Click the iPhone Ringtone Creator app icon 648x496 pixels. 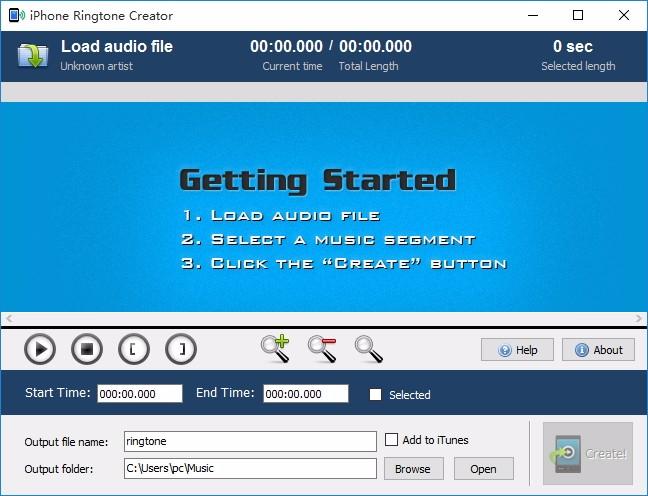17,16
